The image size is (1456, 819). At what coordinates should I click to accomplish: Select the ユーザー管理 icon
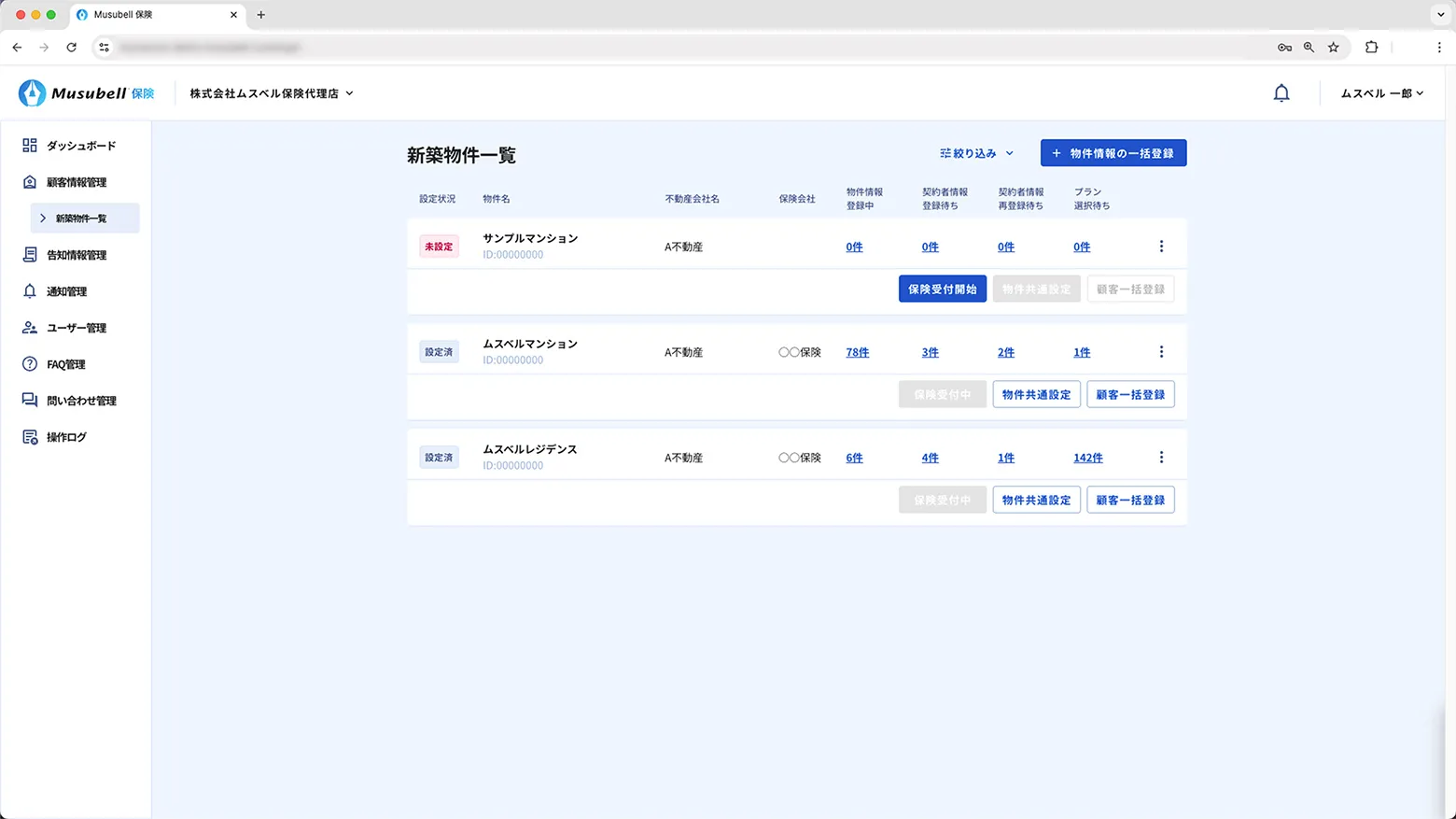(31, 327)
